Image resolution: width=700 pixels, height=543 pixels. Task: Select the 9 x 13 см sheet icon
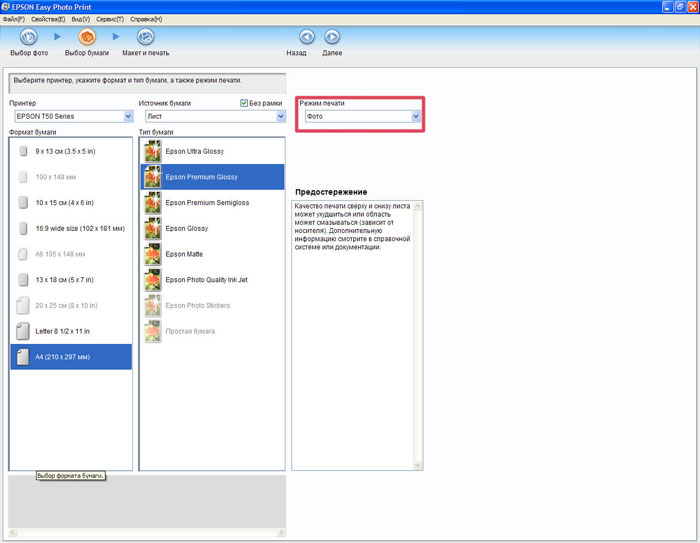pyautogui.click(x=23, y=151)
